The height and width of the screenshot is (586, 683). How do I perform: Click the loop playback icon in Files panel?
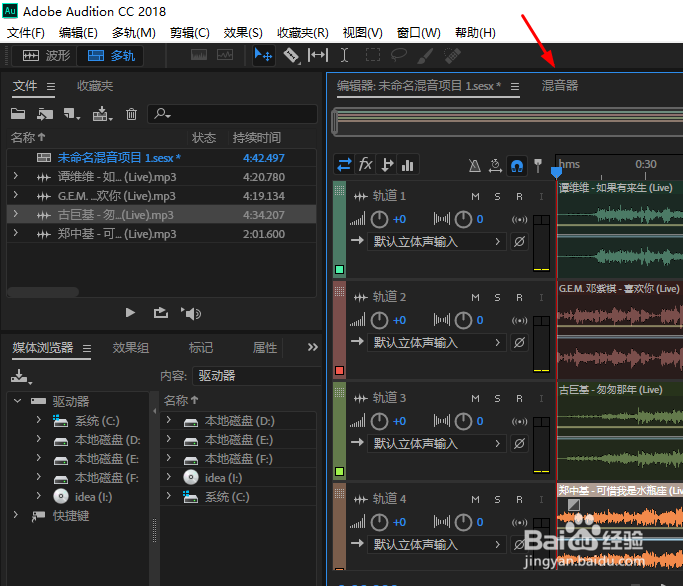click(x=161, y=313)
